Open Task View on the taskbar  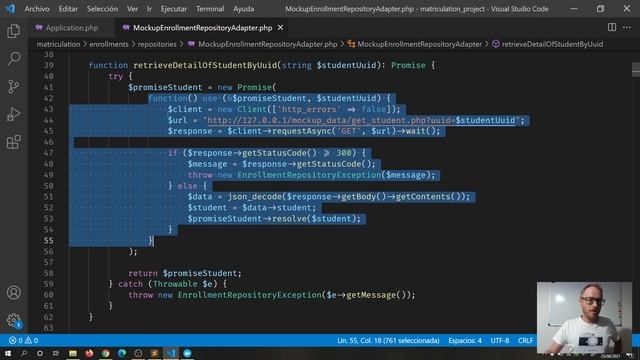pos(56,353)
